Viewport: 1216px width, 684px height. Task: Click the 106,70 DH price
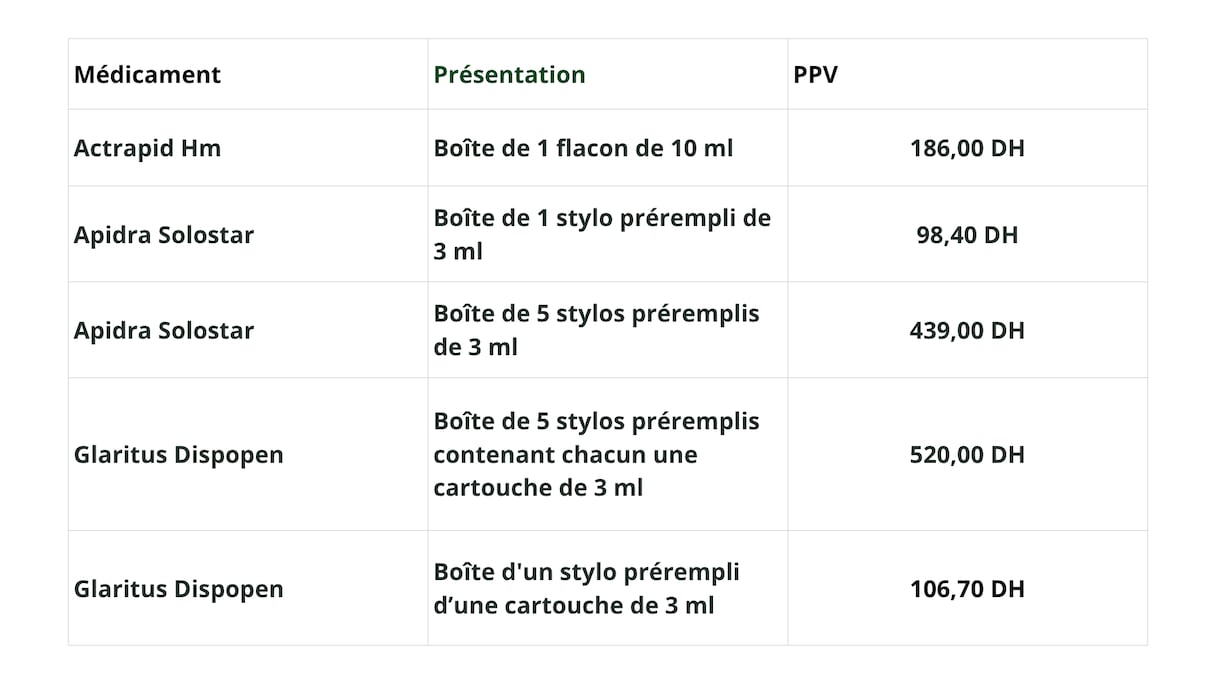[x=967, y=589]
